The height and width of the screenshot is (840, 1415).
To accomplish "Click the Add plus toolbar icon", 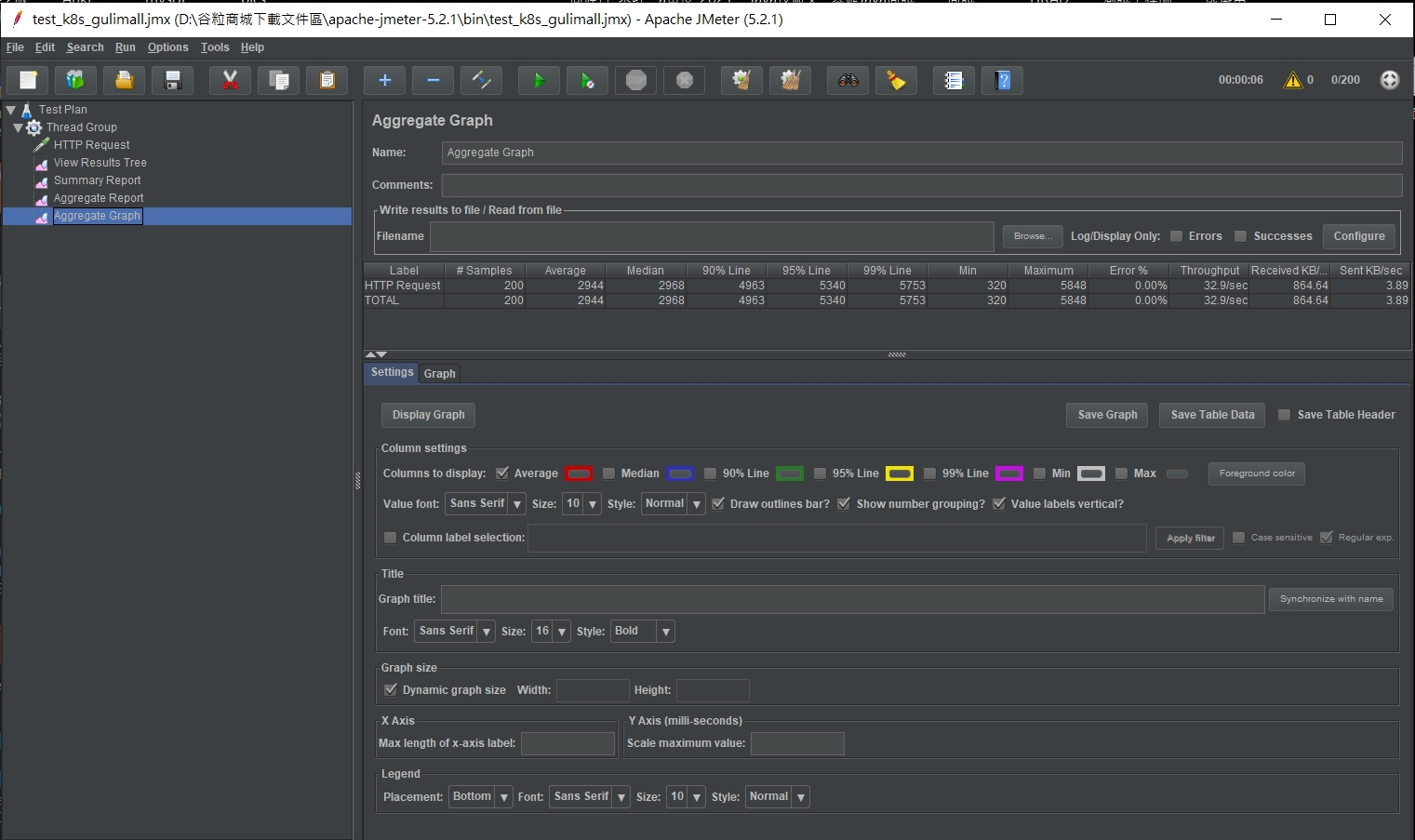I will [x=384, y=81].
